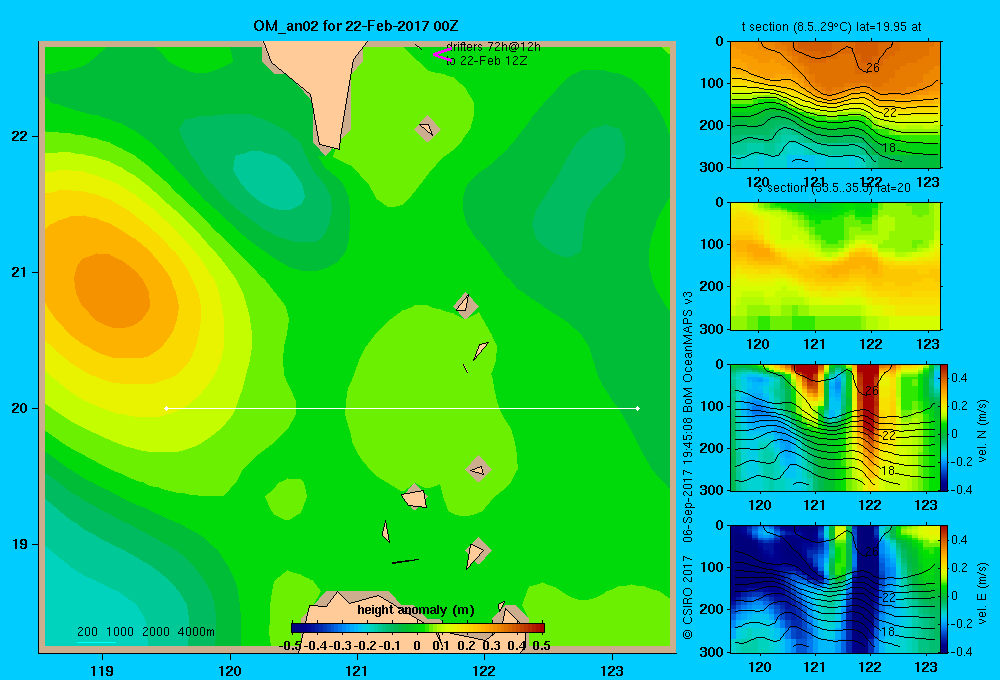Click the 18 contour label in temperature section
The width and height of the screenshot is (1000, 680).
(x=889, y=148)
